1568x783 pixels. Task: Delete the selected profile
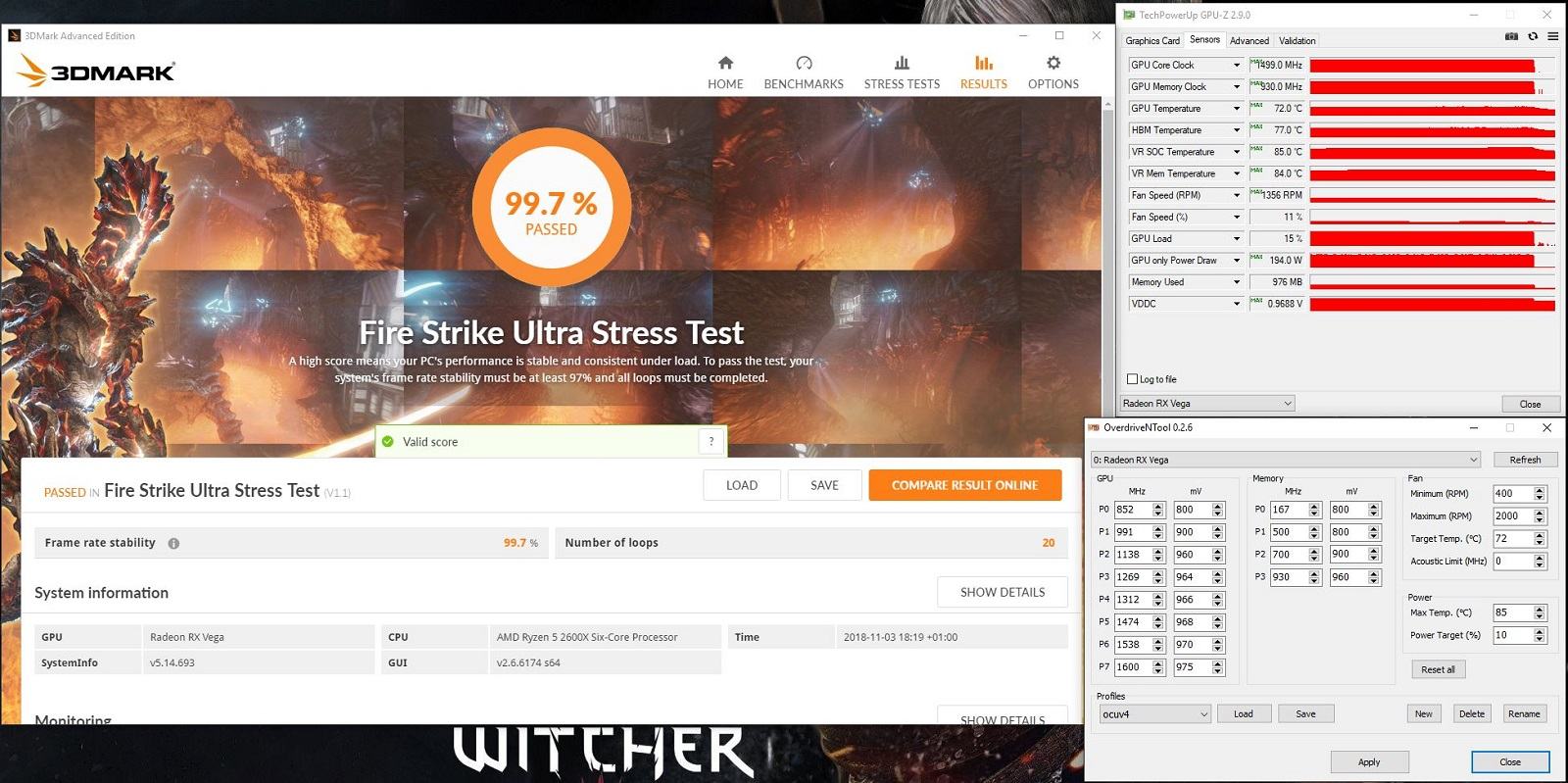click(x=1472, y=713)
